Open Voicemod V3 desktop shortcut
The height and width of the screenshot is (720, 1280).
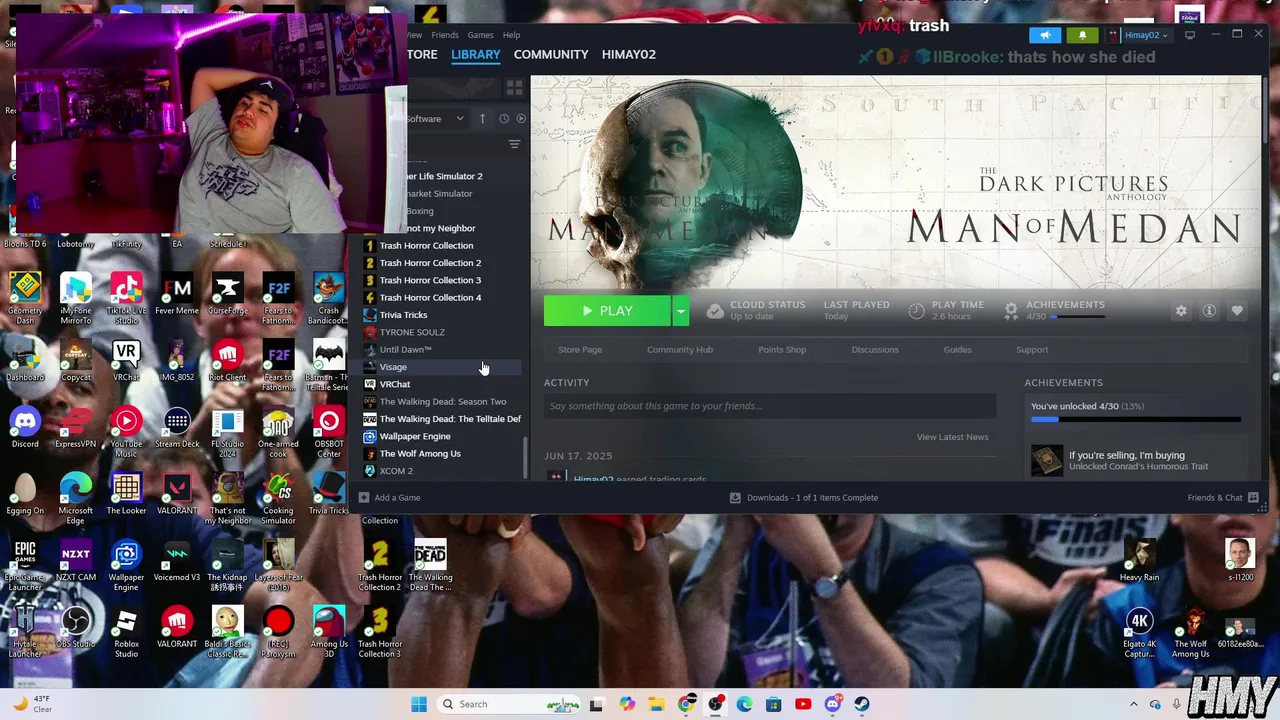click(177, 560)
